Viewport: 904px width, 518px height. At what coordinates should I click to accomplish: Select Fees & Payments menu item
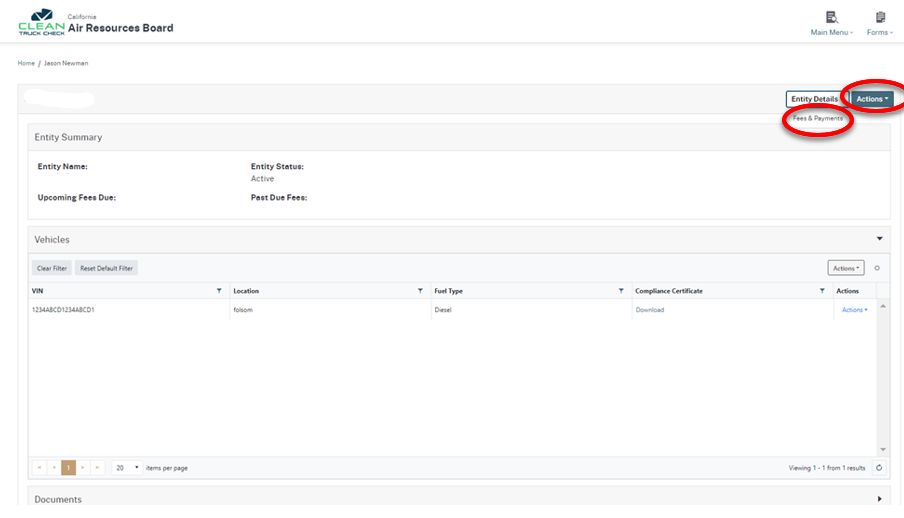point(818,118)
